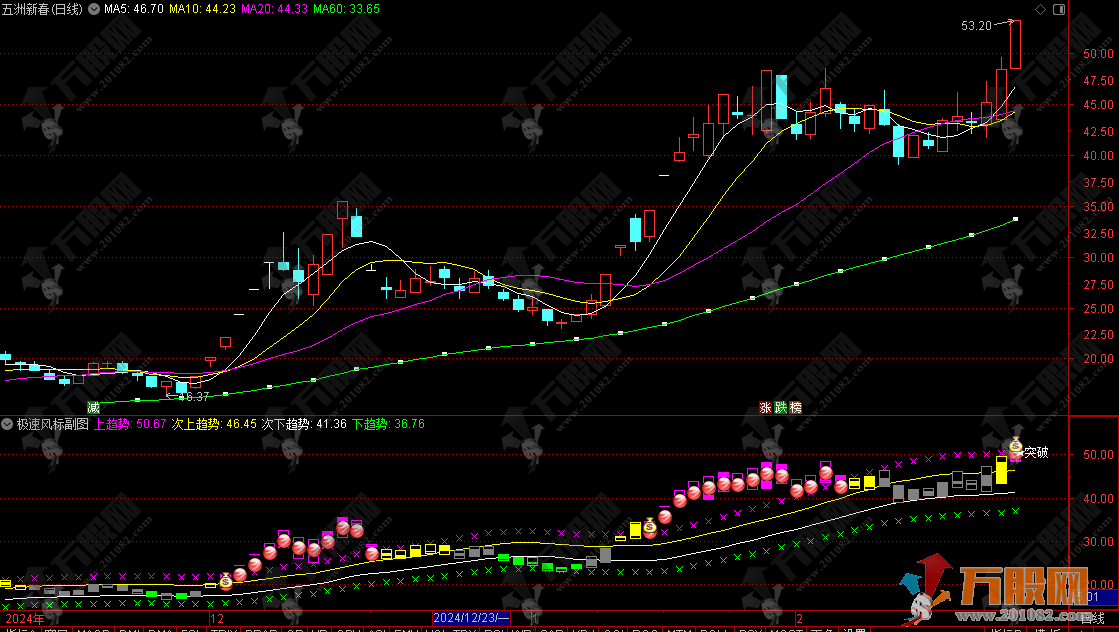Select the MA10: 44.23 indicator label
Viewport: 1119px width, 632px height.
(202, 9)
